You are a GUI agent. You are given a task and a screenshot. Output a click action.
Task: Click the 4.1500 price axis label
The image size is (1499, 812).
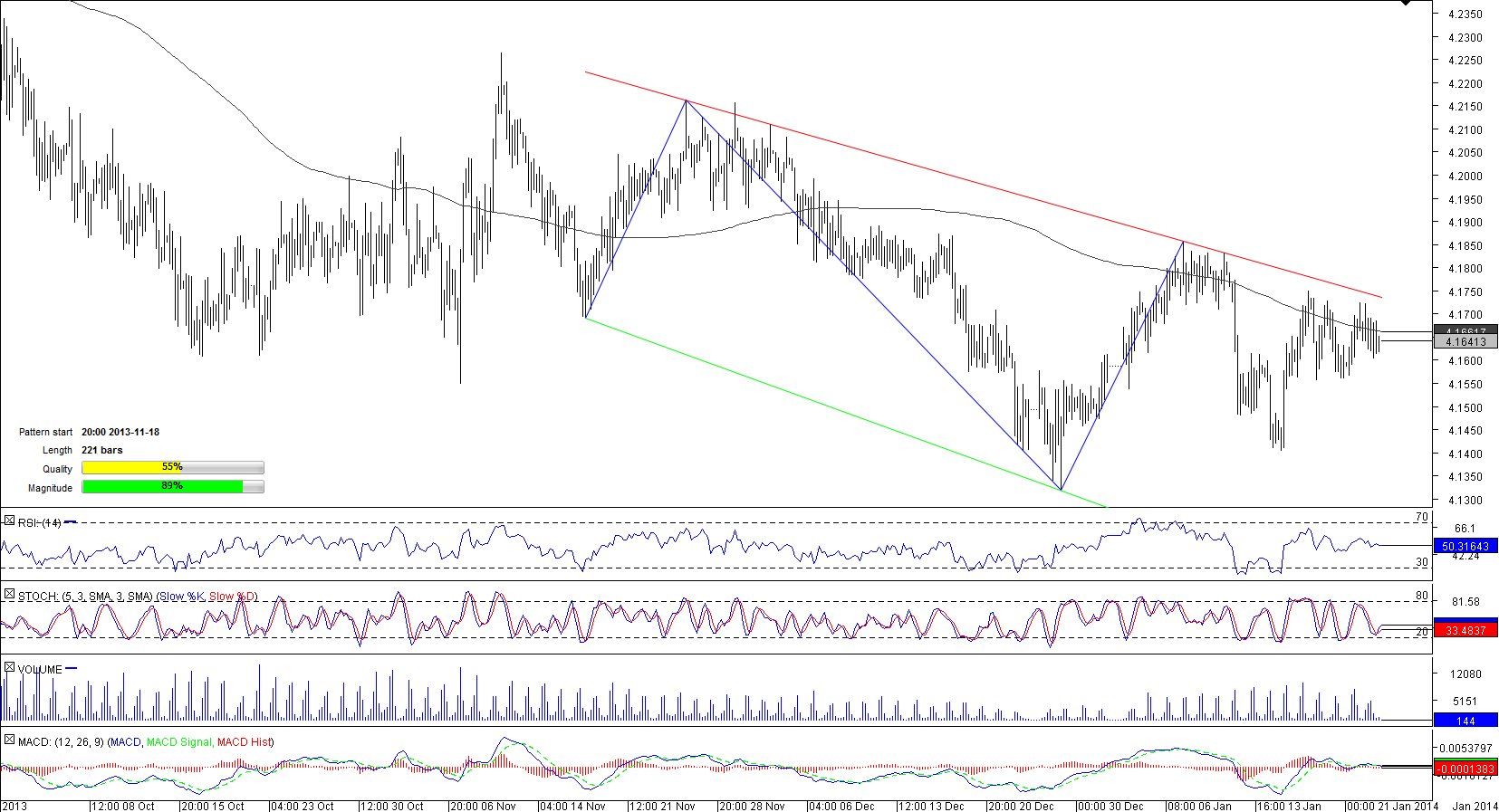click(x=1465, y=408)
